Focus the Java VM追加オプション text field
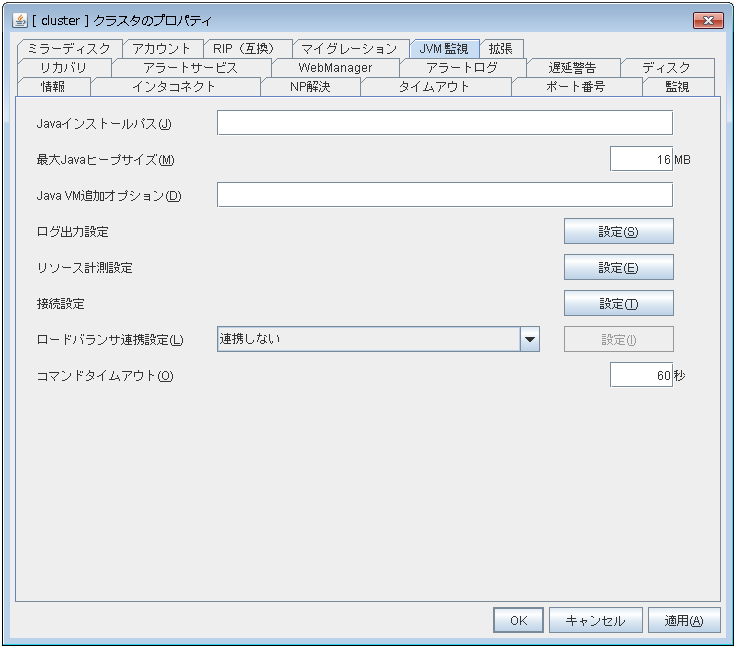This screenshot has width=736, height=648. point(444,195)
